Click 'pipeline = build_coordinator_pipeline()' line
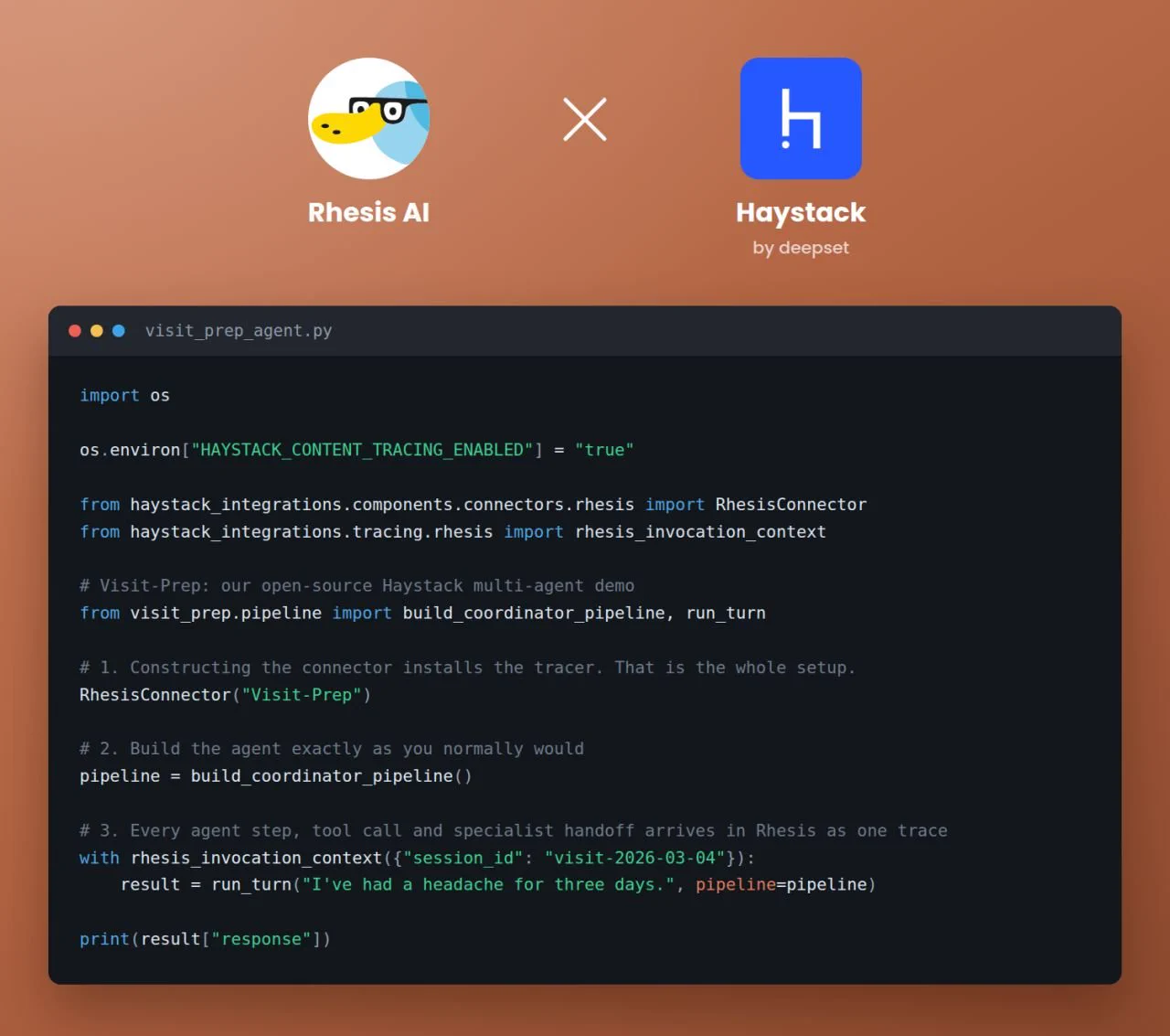Screen dimensions: 1170x1036 (x=275, y=776)
